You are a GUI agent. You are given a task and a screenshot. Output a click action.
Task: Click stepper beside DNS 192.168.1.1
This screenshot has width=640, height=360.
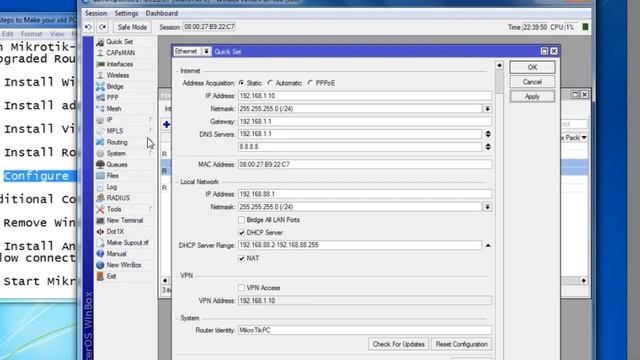click(488, 134)
